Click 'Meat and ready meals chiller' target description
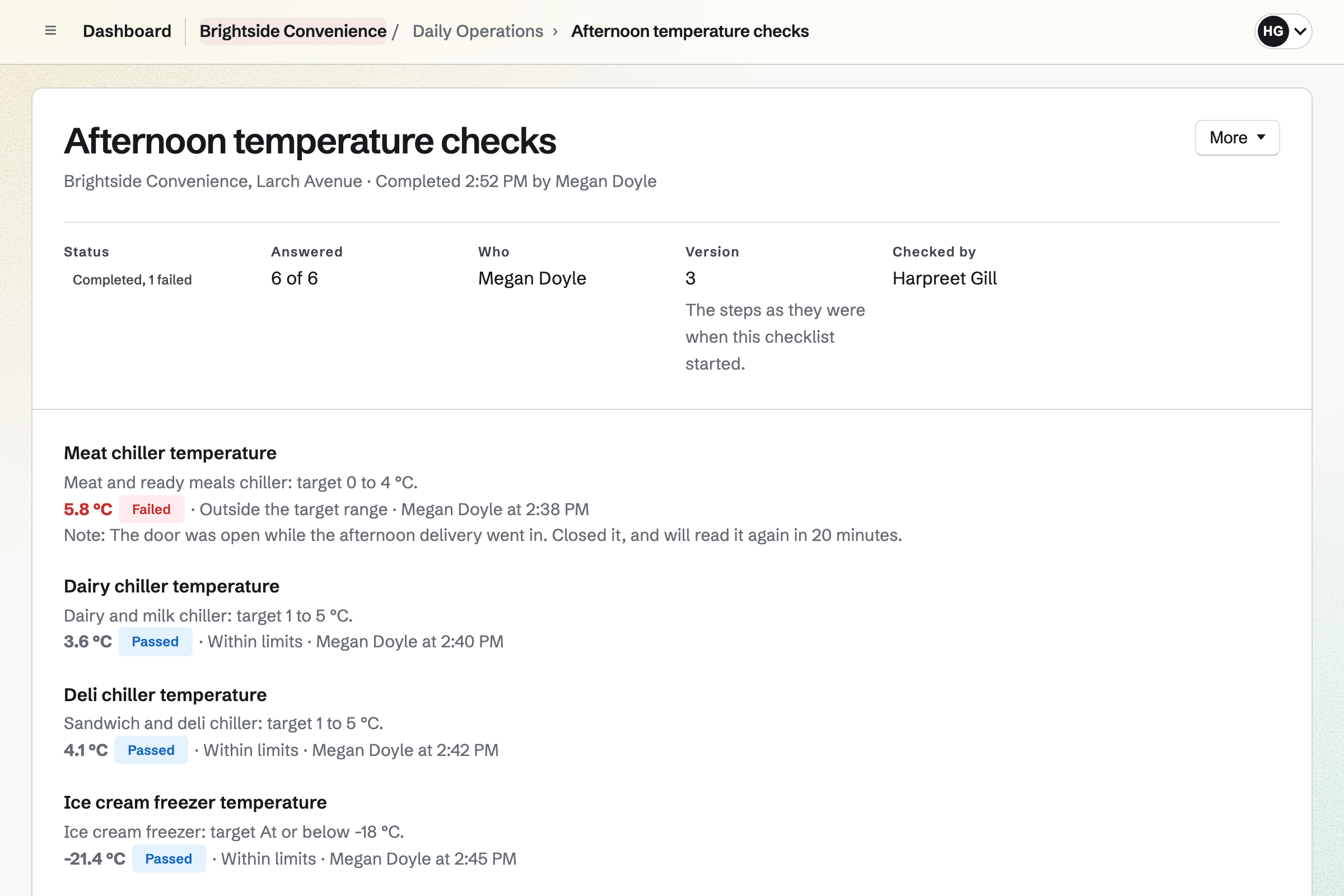The height and width of the screenshot is (896, 1344). 241,483
